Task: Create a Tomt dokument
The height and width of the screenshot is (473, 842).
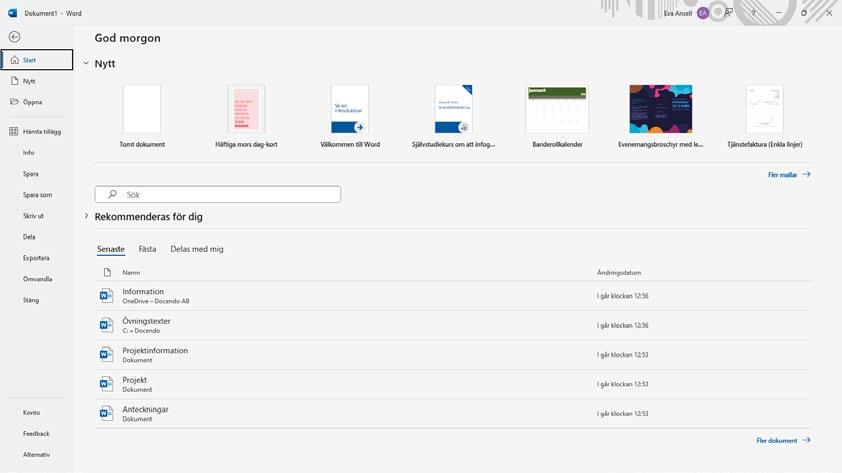Action: pos(142,116)
